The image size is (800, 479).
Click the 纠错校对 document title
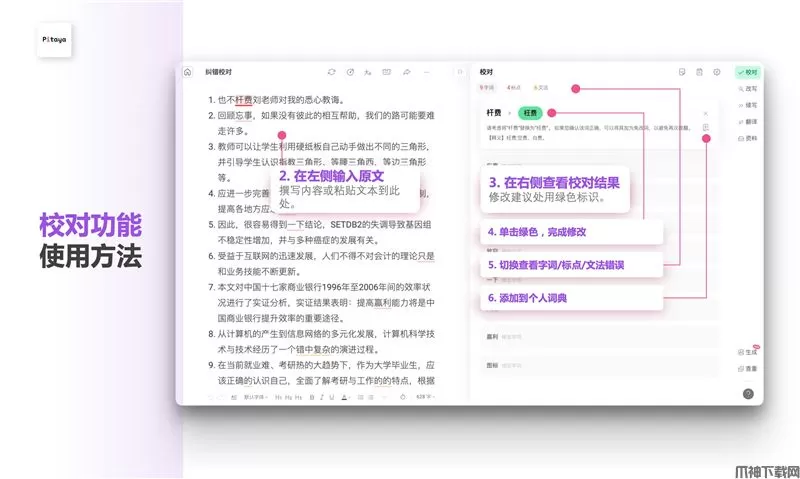click(x=218, y=72)
